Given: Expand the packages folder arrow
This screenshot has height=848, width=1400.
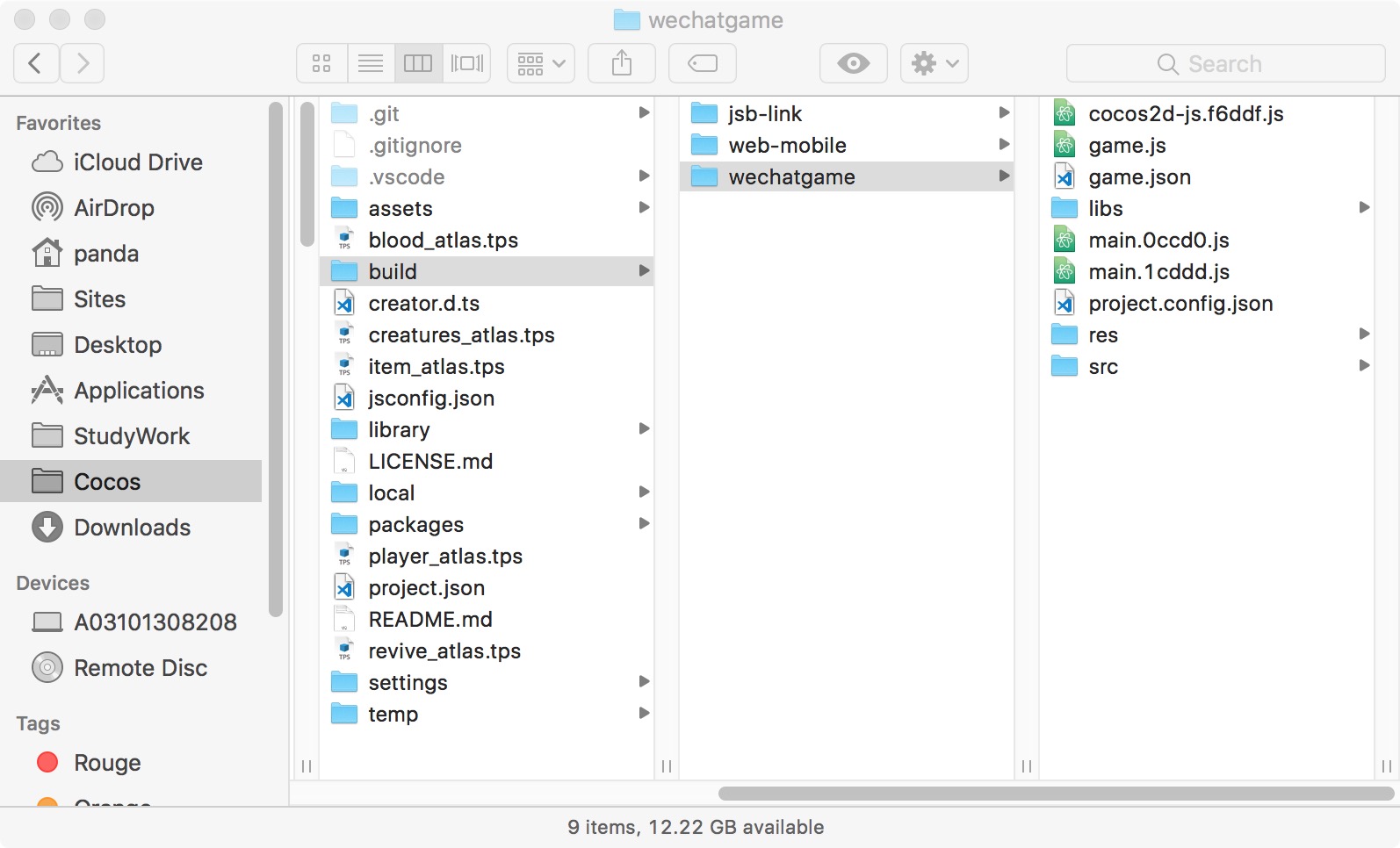Looking at the screenshot, I should (x=644, y=524).
